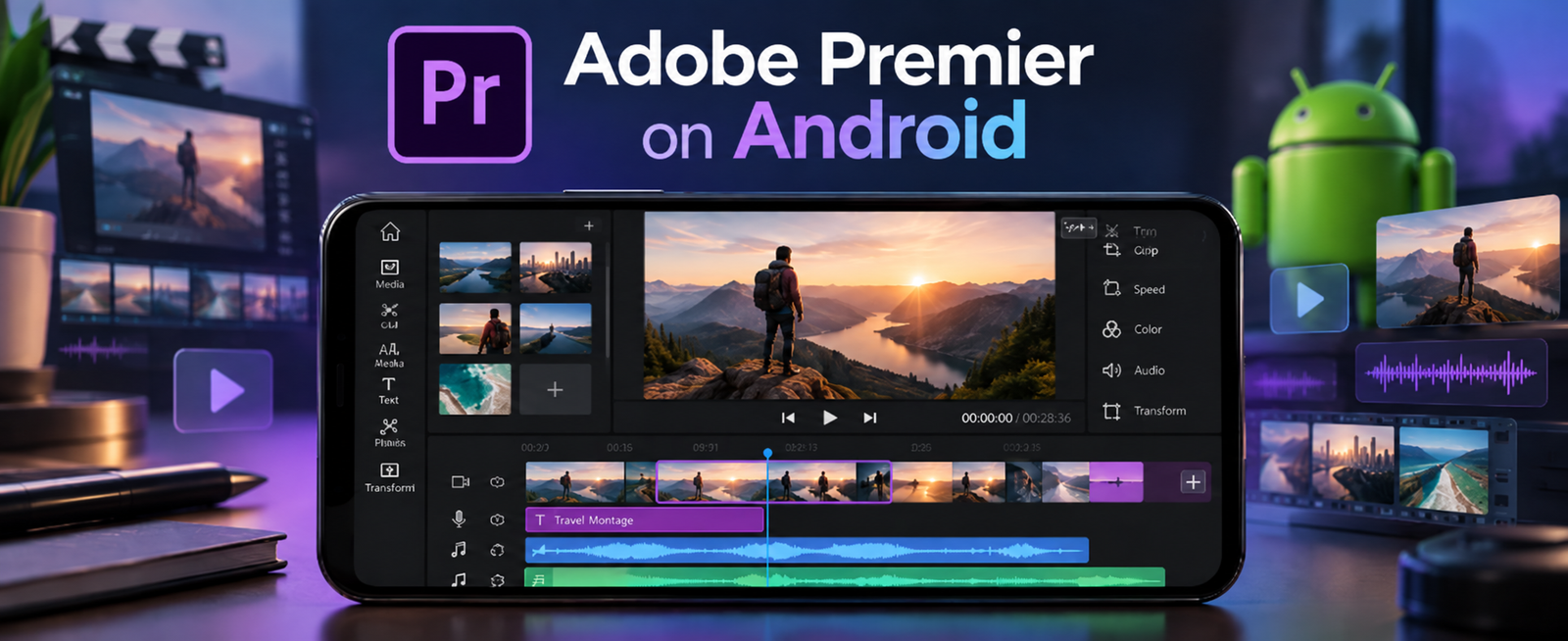The width and height of the screenshot is (1568, 641).
Task: Click the empty add-media tile
Action: 556,389
